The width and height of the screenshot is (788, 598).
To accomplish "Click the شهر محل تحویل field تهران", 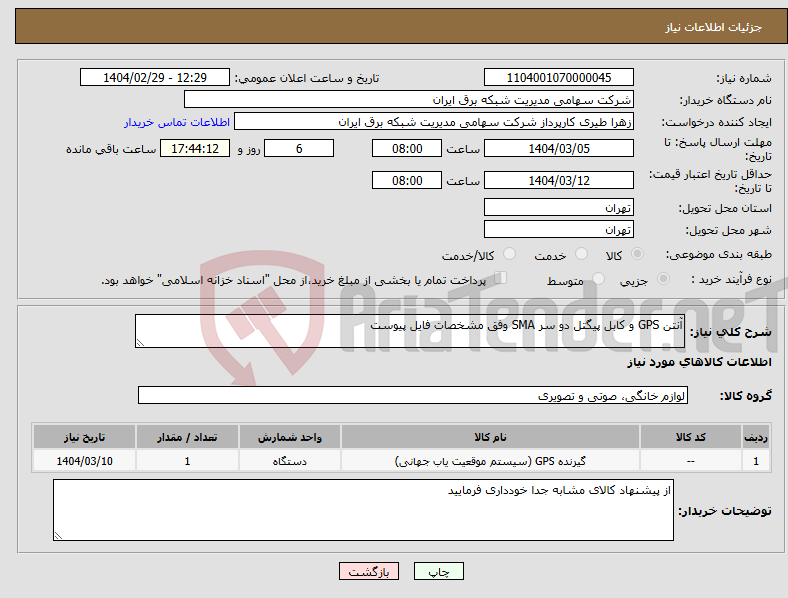I will click(558, 229).
